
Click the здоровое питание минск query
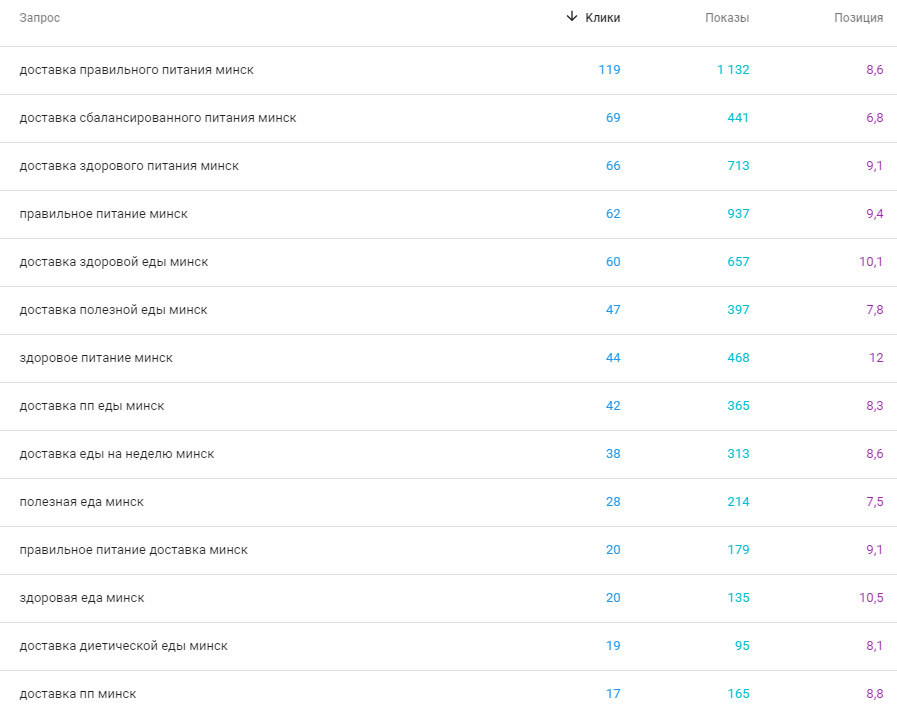(x=96, y=358)
